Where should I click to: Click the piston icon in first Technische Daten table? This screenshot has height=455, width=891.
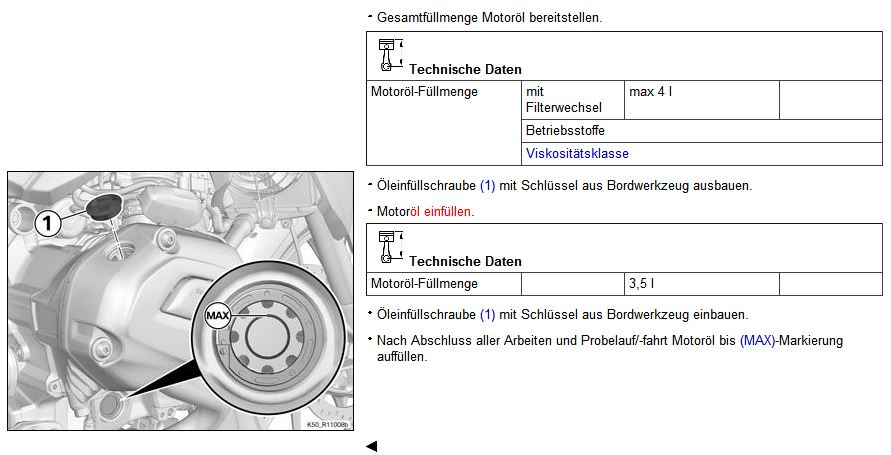tap(389, 53)
